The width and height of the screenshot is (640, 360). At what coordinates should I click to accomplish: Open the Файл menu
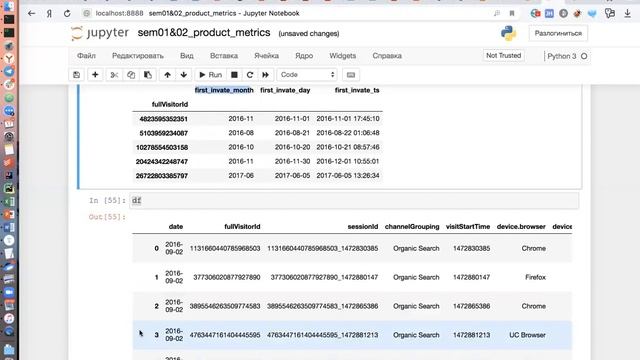tap(86, 56)
